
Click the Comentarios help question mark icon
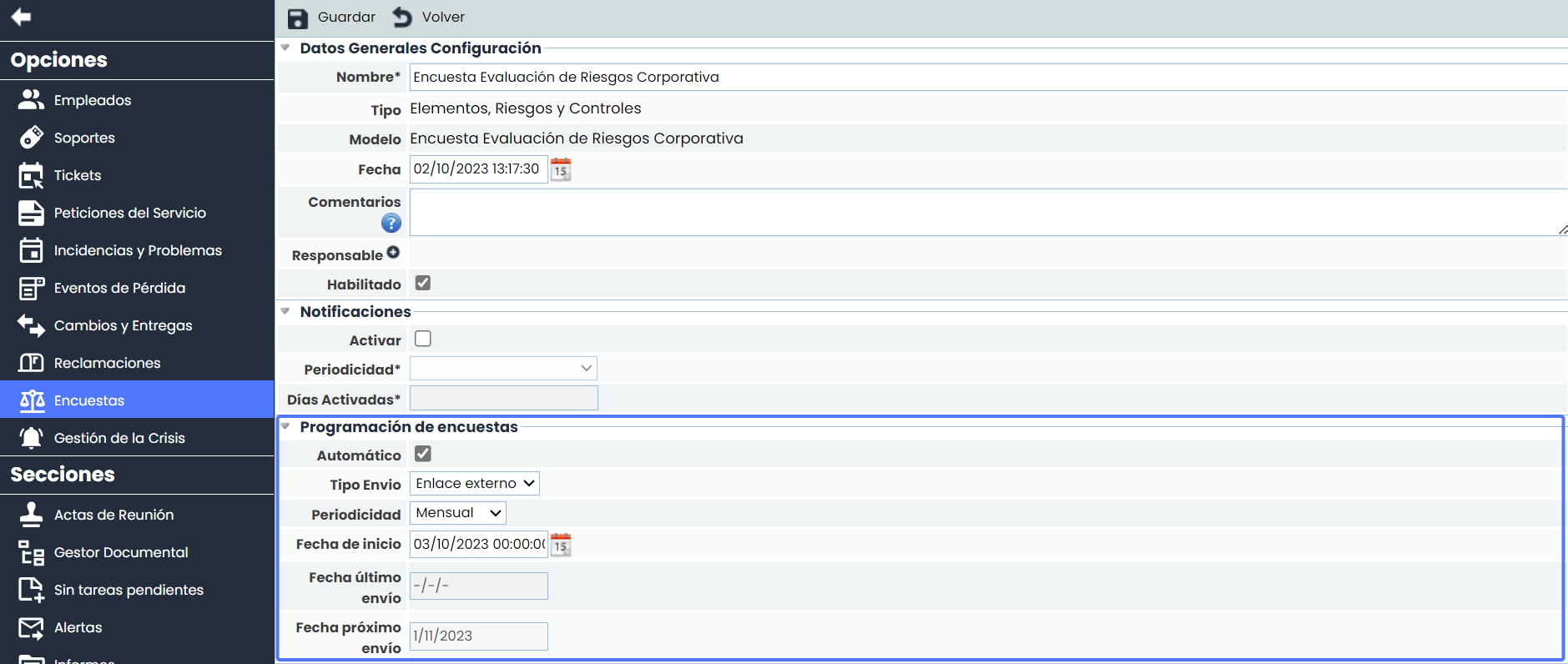tap(391, 223)
